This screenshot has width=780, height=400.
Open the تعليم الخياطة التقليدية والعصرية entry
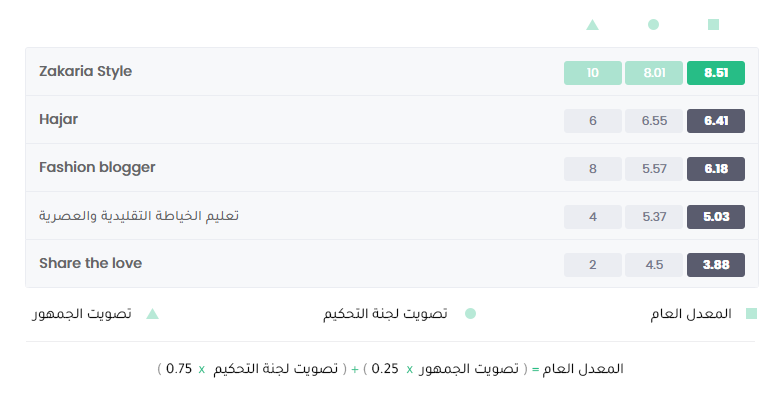click(x=139, y=216)
